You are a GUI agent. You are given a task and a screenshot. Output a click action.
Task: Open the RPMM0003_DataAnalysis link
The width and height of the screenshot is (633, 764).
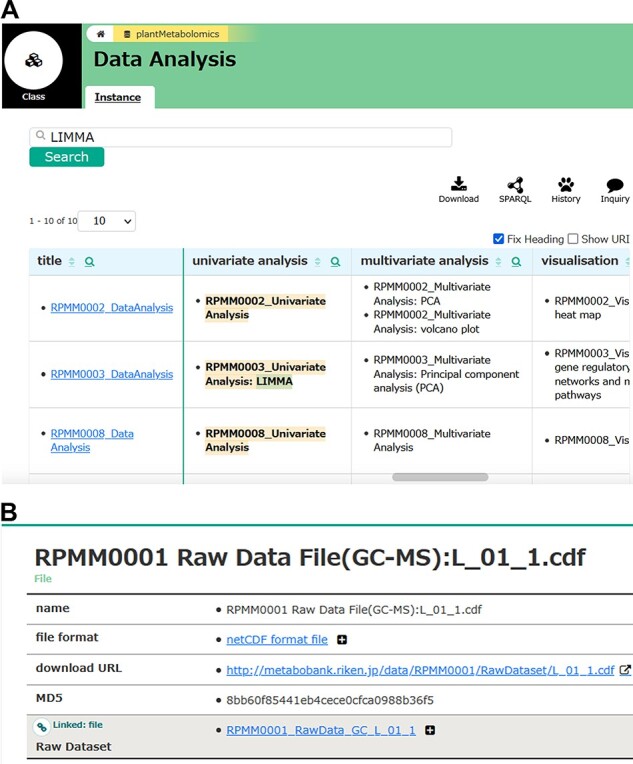[112, 374]
